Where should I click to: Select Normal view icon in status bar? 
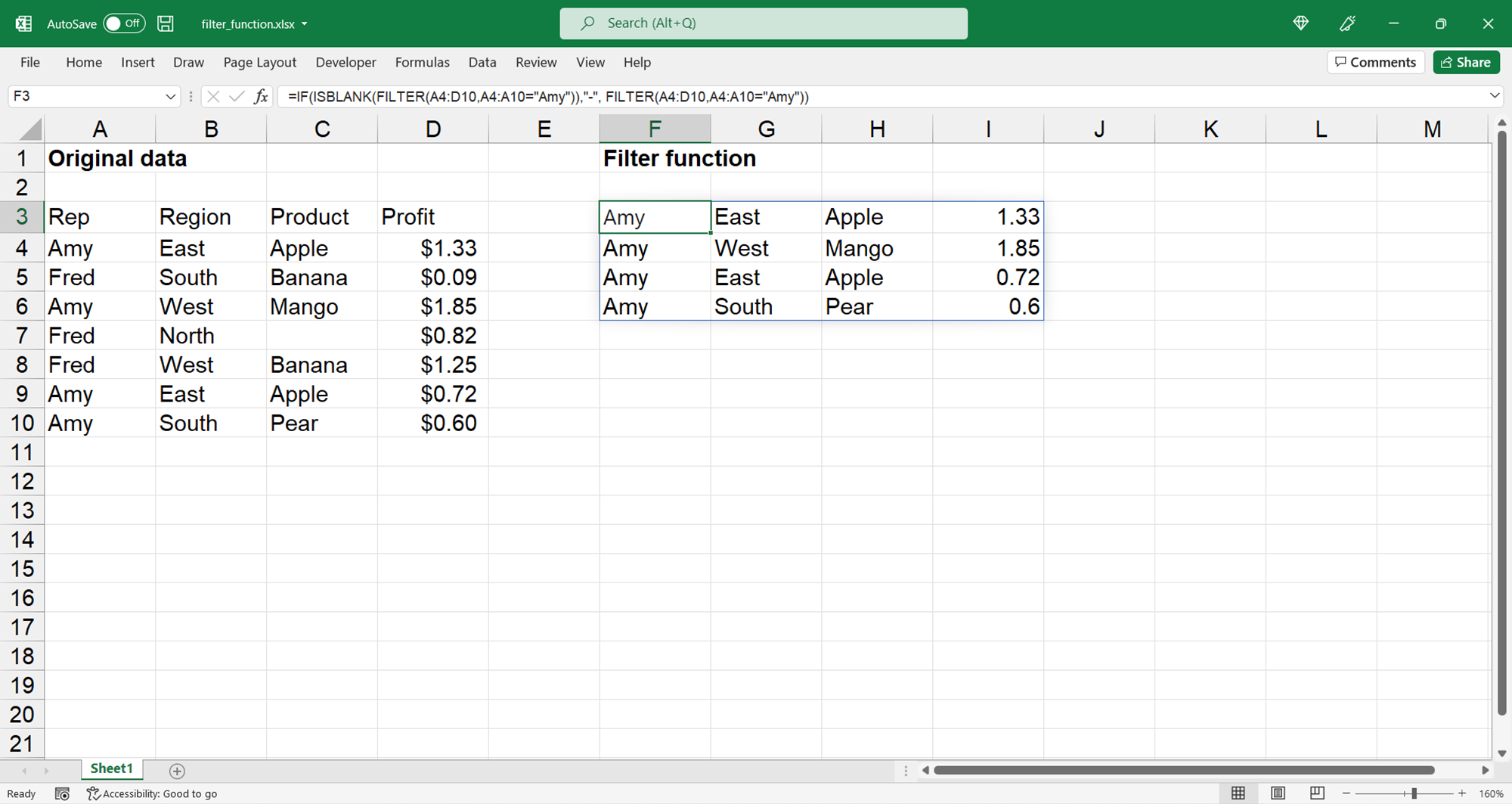(1238, 793)
